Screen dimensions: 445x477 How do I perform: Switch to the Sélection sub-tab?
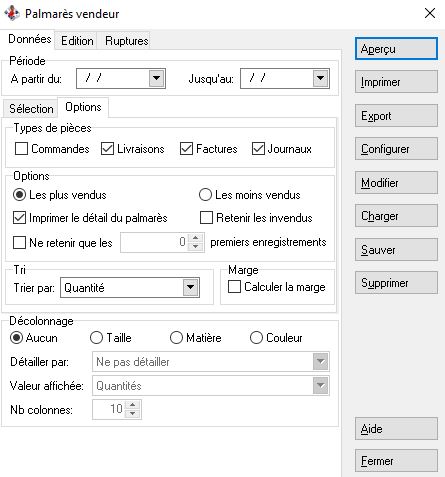coord(31,109)
